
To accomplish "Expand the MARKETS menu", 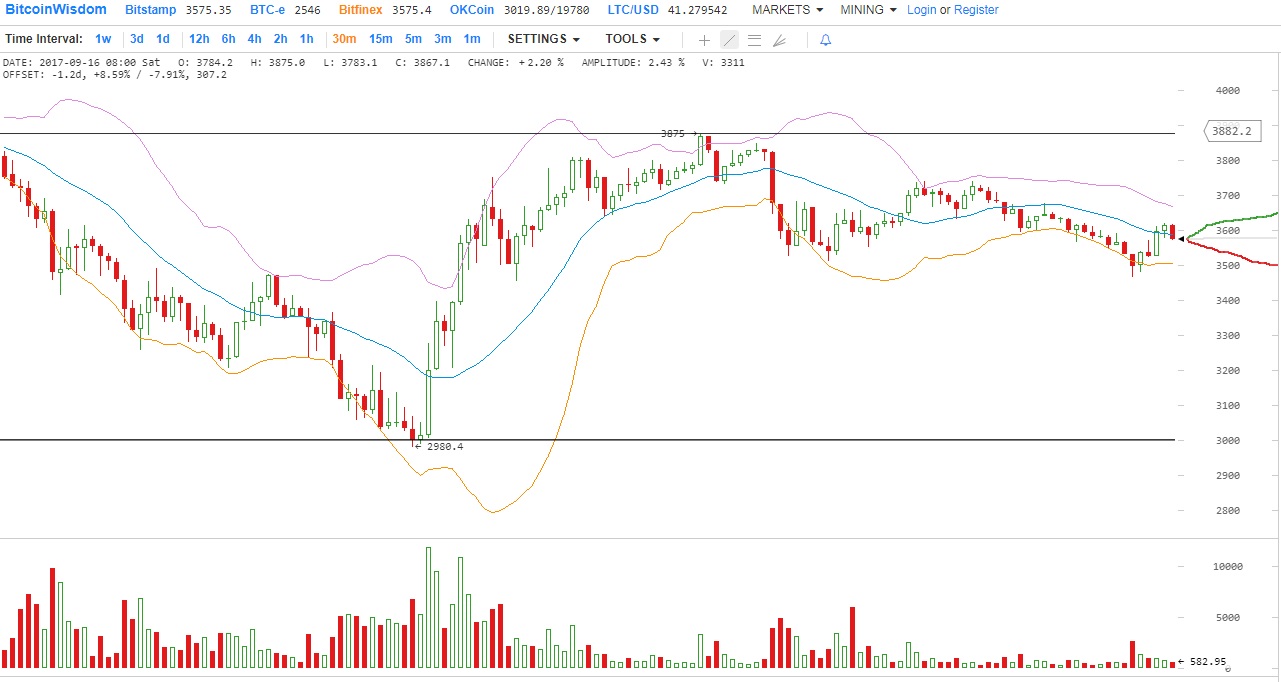I will (788, 10).
